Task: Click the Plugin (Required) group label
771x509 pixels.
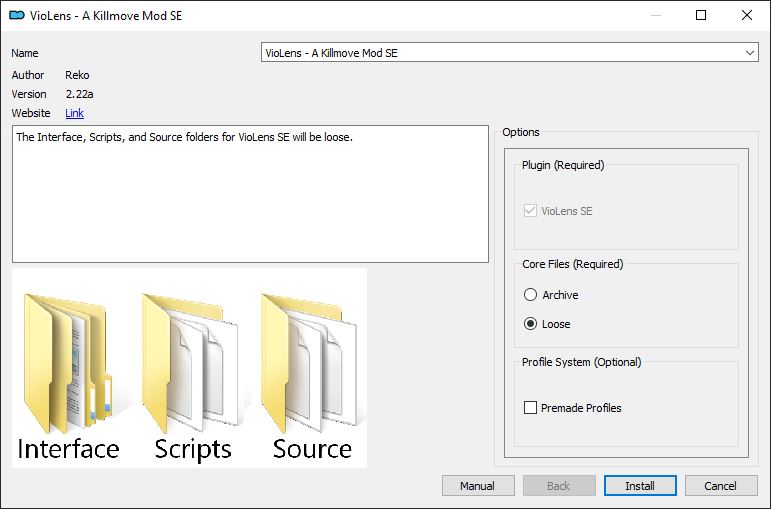Action: [x=563, y=165]
